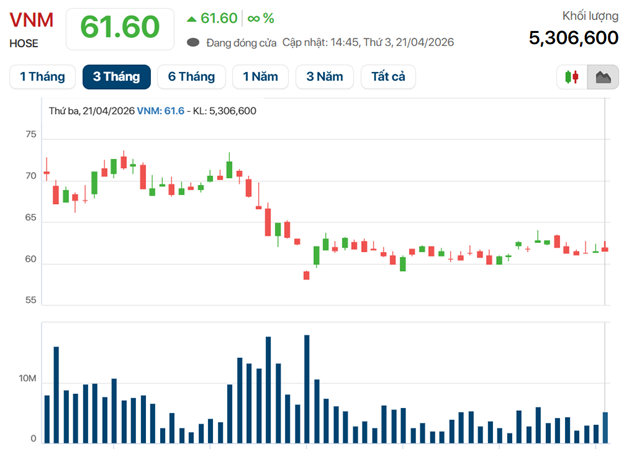Image resolution: width=624 pixels, height=449 pixels.
Task: Choose the 3 Năm time range
Action: 325,77
